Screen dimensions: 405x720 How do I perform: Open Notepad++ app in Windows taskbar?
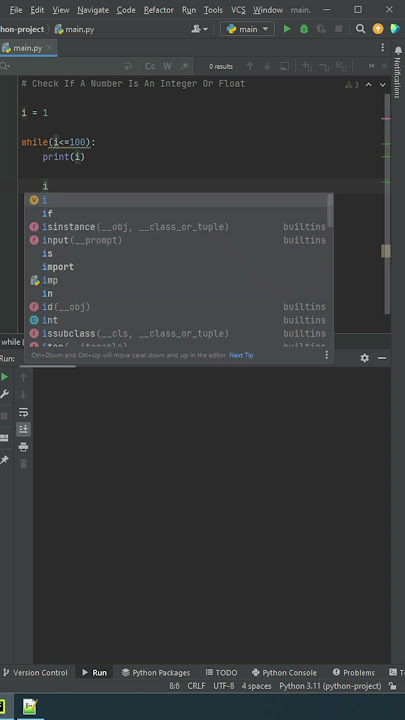tap(30, 707)
